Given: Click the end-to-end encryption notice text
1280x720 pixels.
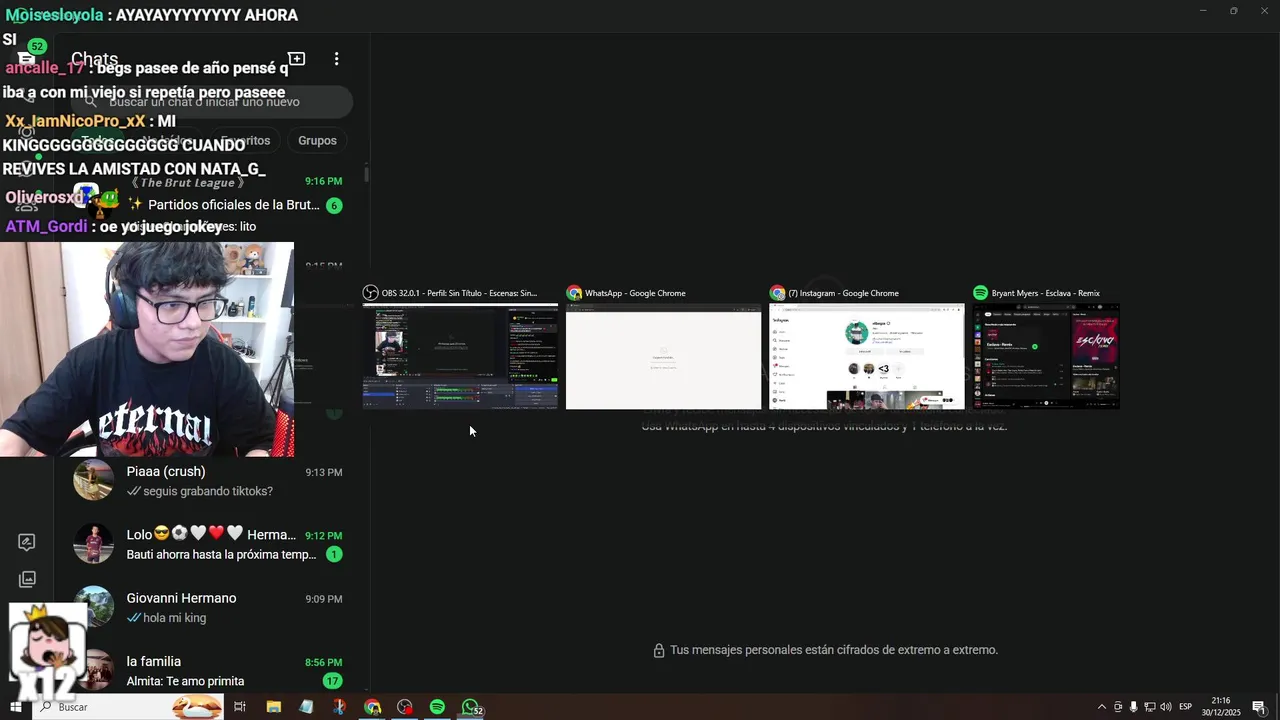Looking at the screenshot, I should point(834,650).
